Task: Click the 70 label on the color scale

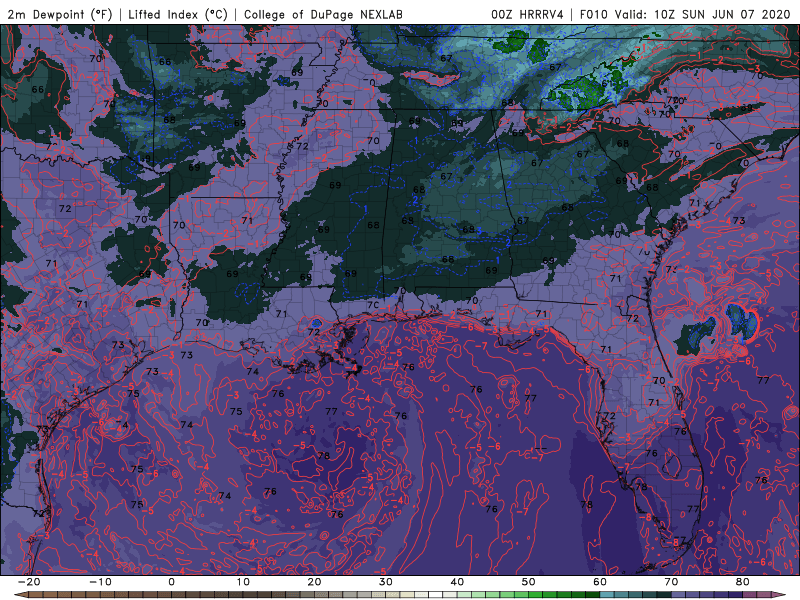Action: tap(671, 582)
